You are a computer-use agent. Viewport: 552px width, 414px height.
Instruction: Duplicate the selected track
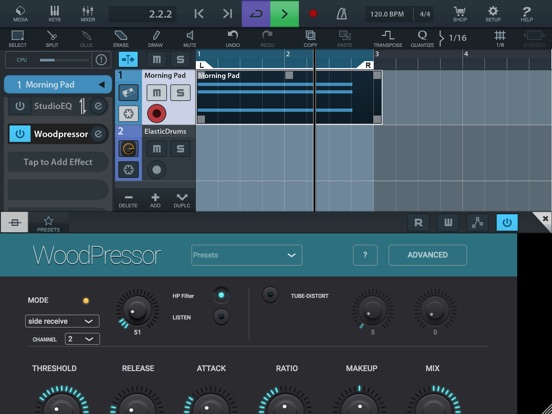[182, 201]
